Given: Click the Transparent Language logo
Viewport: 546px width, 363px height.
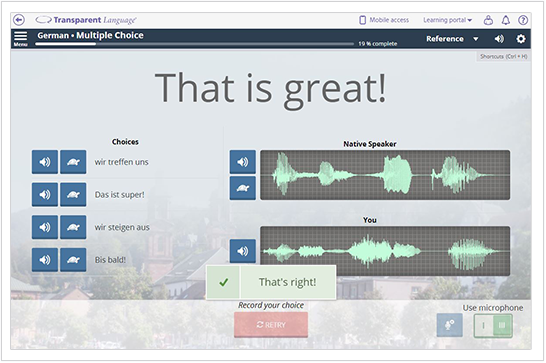Looking at the screenshot, I should pos(86,20).
